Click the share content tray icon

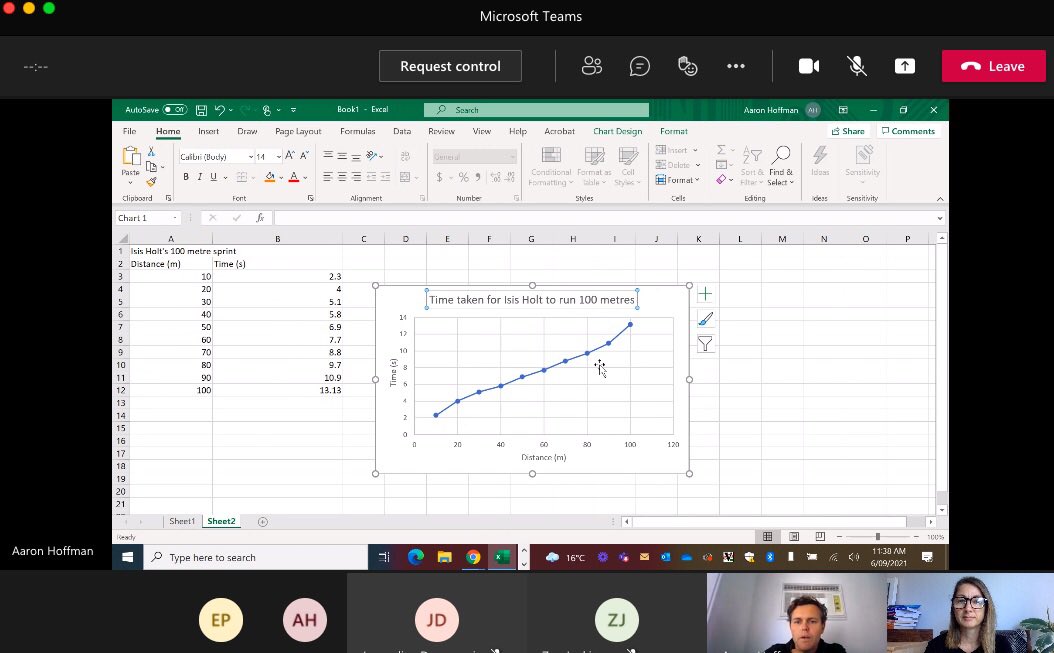click(905, 66)
